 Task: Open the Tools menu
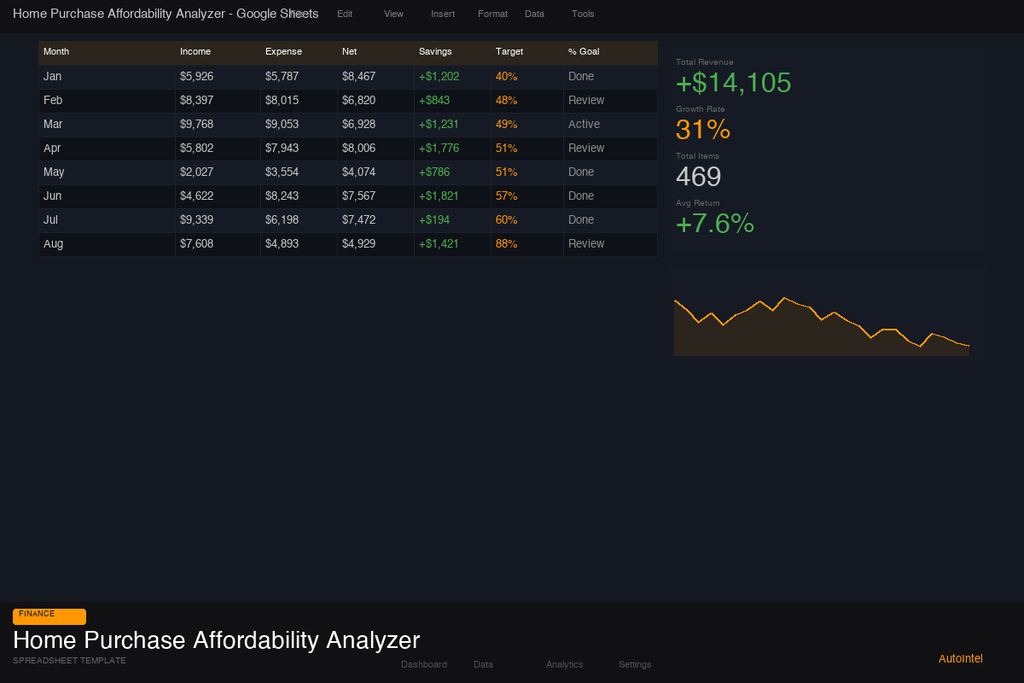pyautogui.click(x=583, y=14)
